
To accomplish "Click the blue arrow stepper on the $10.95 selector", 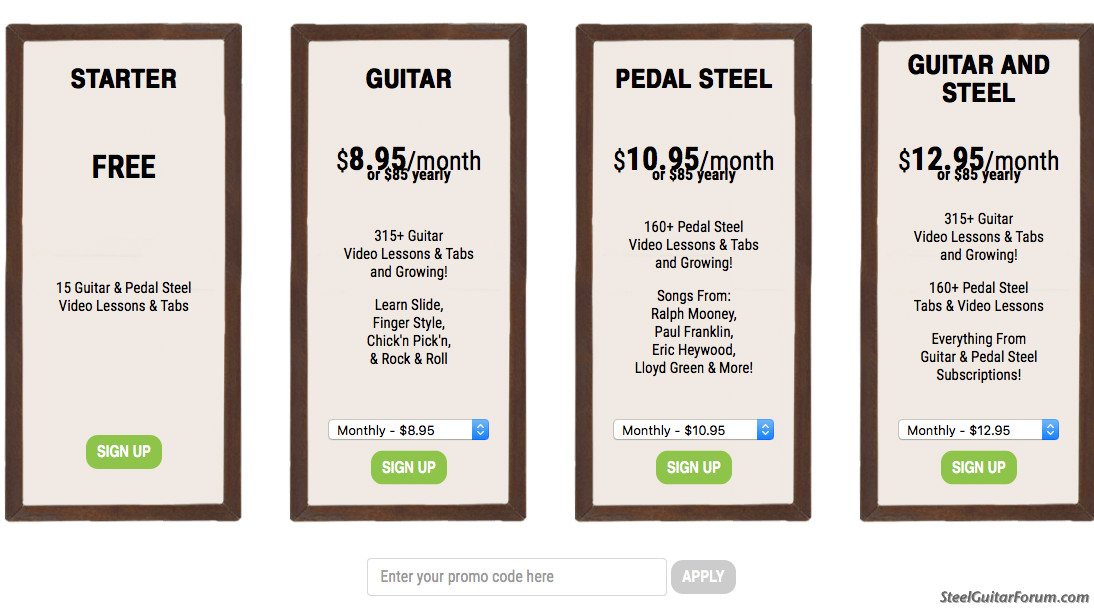I will [765, 430].
